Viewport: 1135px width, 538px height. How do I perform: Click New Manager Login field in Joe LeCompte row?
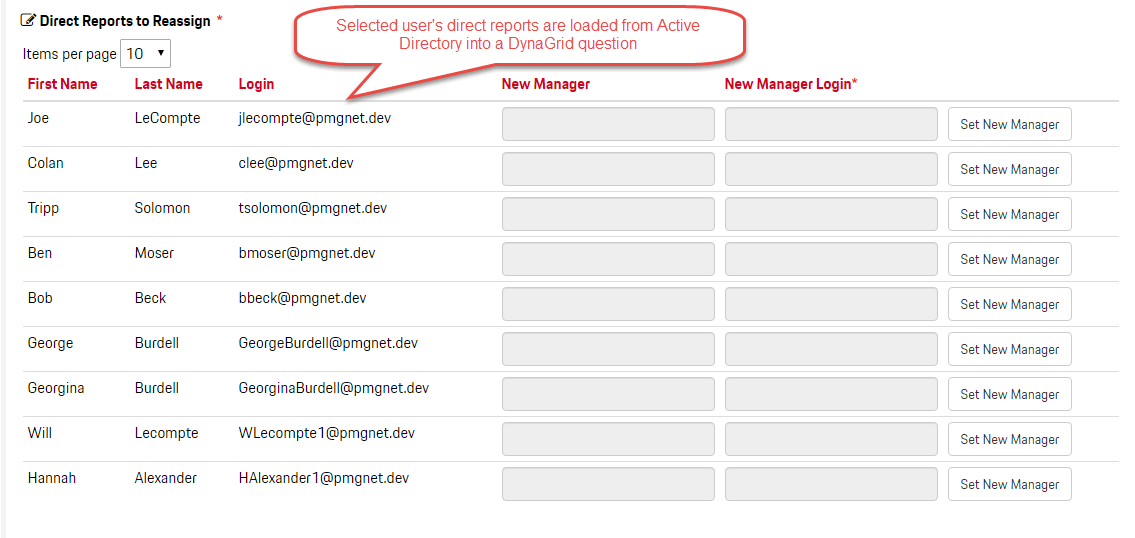pos(831,124)
